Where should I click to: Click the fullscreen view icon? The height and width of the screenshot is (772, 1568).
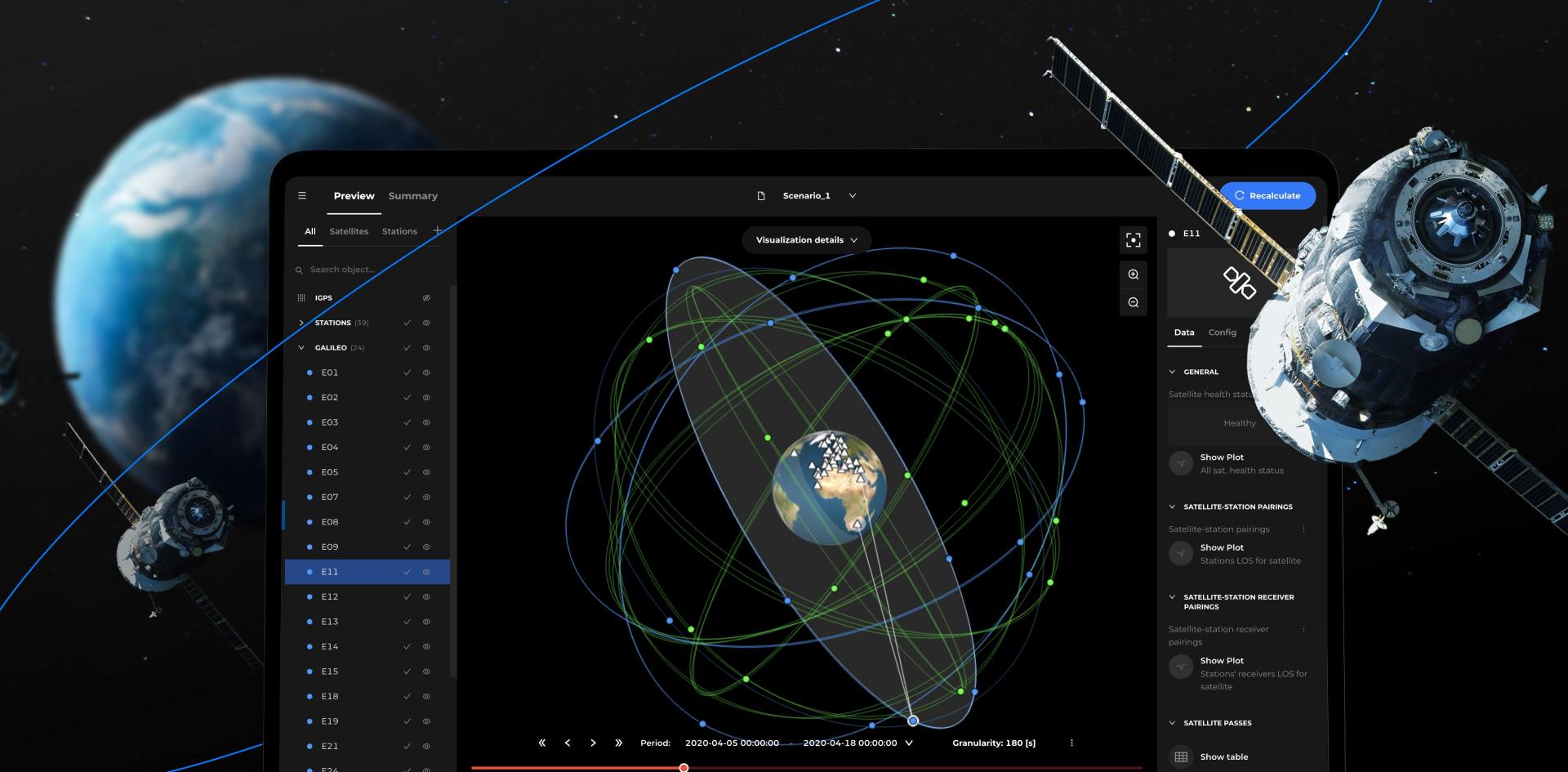[x=1133, y=239]
